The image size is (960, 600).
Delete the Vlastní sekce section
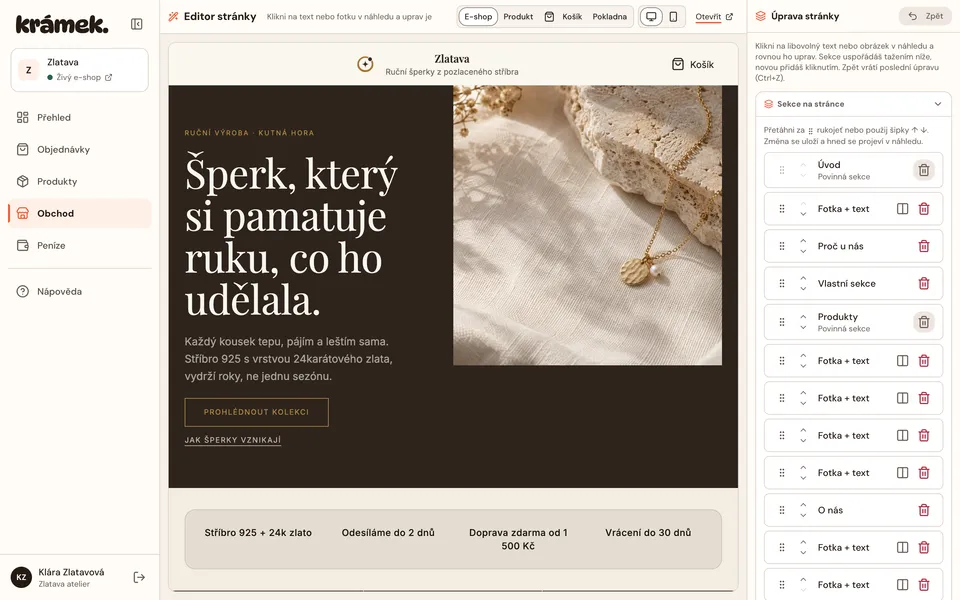924,283
